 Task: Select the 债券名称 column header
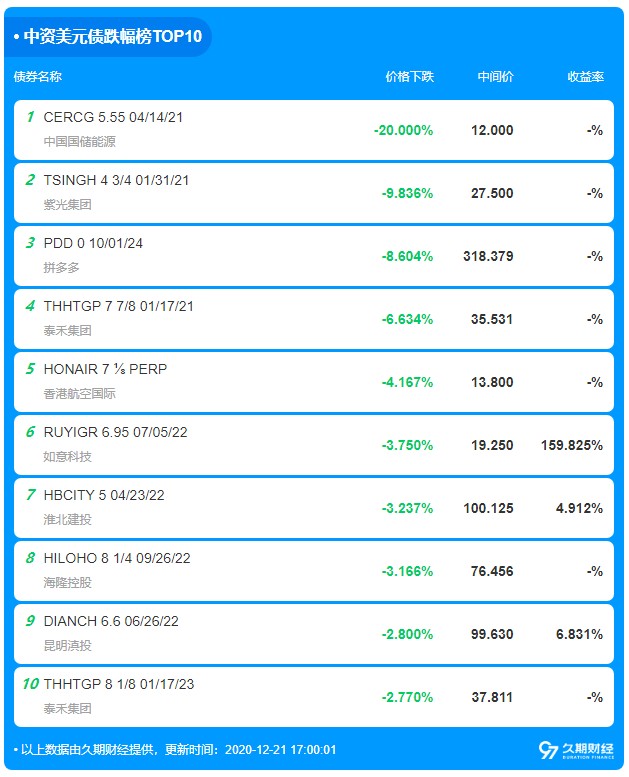tap(38, 77)
